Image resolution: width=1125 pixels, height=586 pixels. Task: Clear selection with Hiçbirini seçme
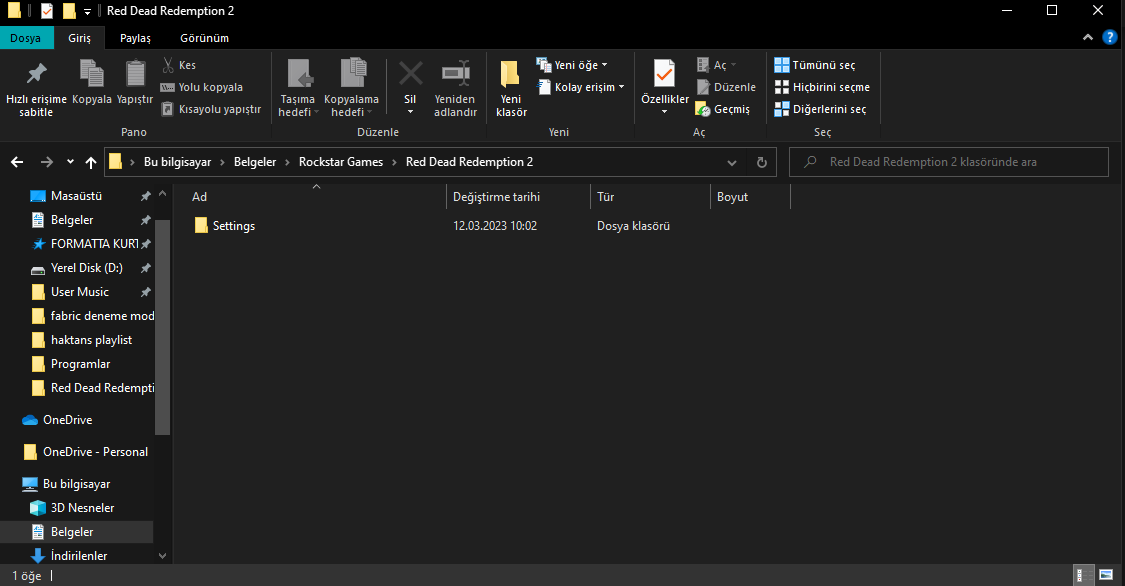click(x=822, y=88)
